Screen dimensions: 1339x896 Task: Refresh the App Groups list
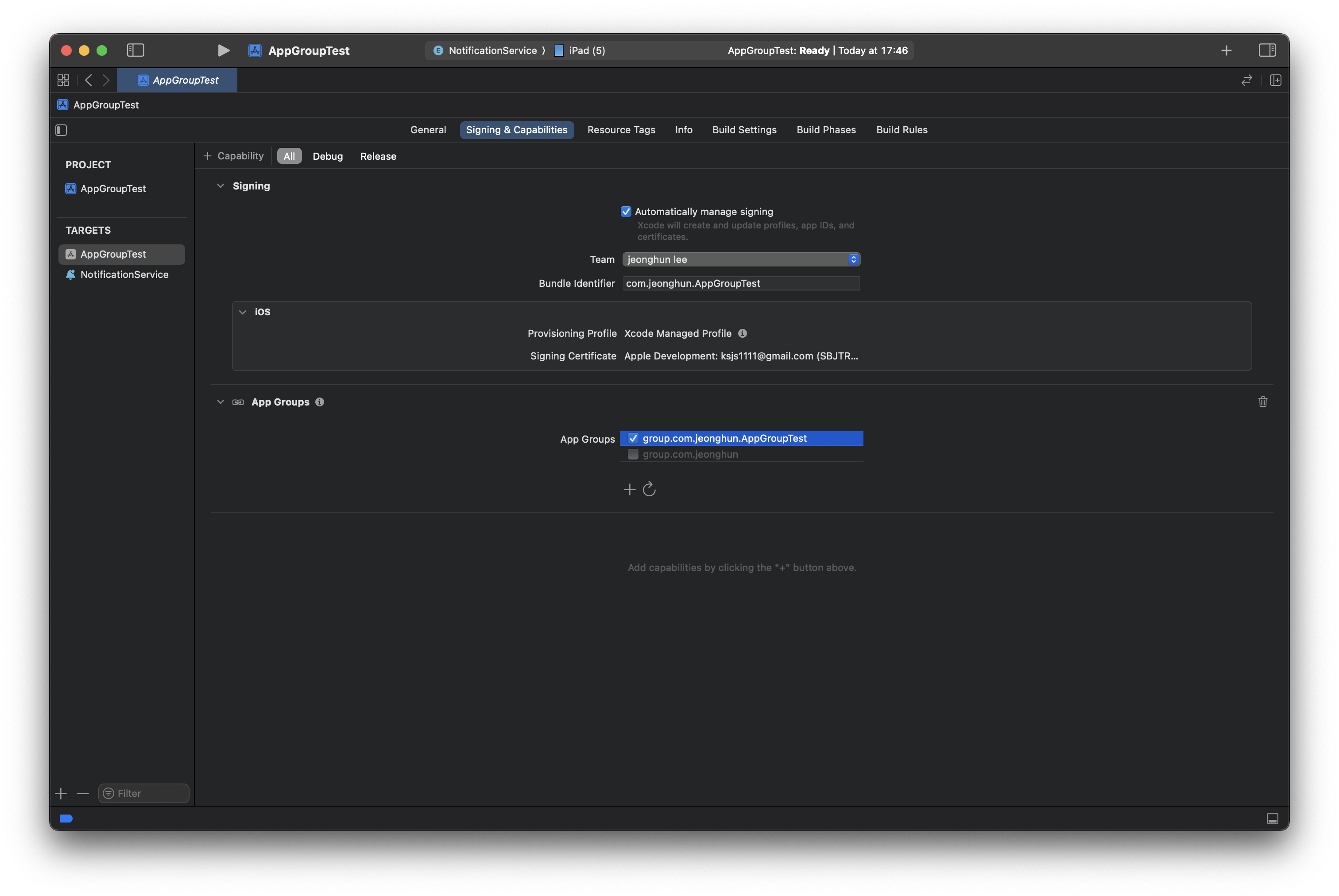pyautogui.click(x=649, y=489)
